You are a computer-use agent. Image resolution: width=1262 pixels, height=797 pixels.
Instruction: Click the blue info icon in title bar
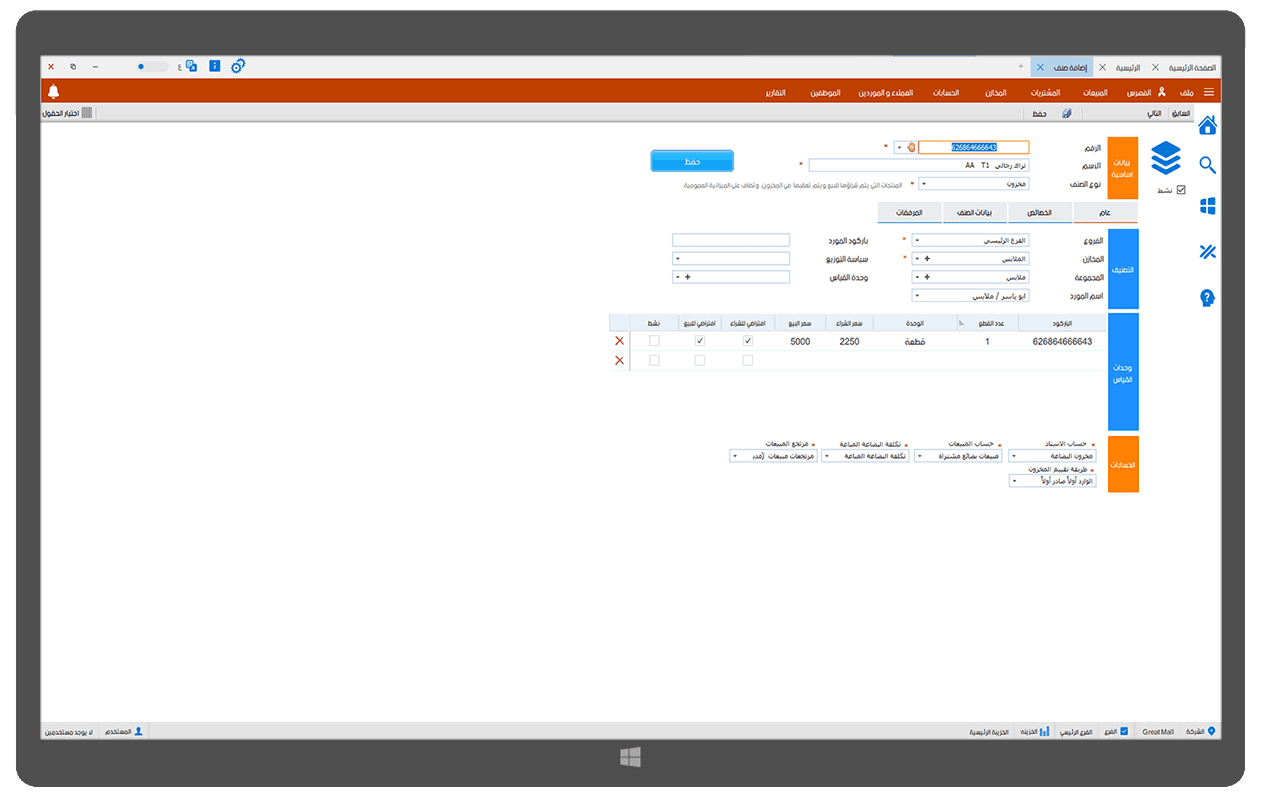click(x=214, y=66)
